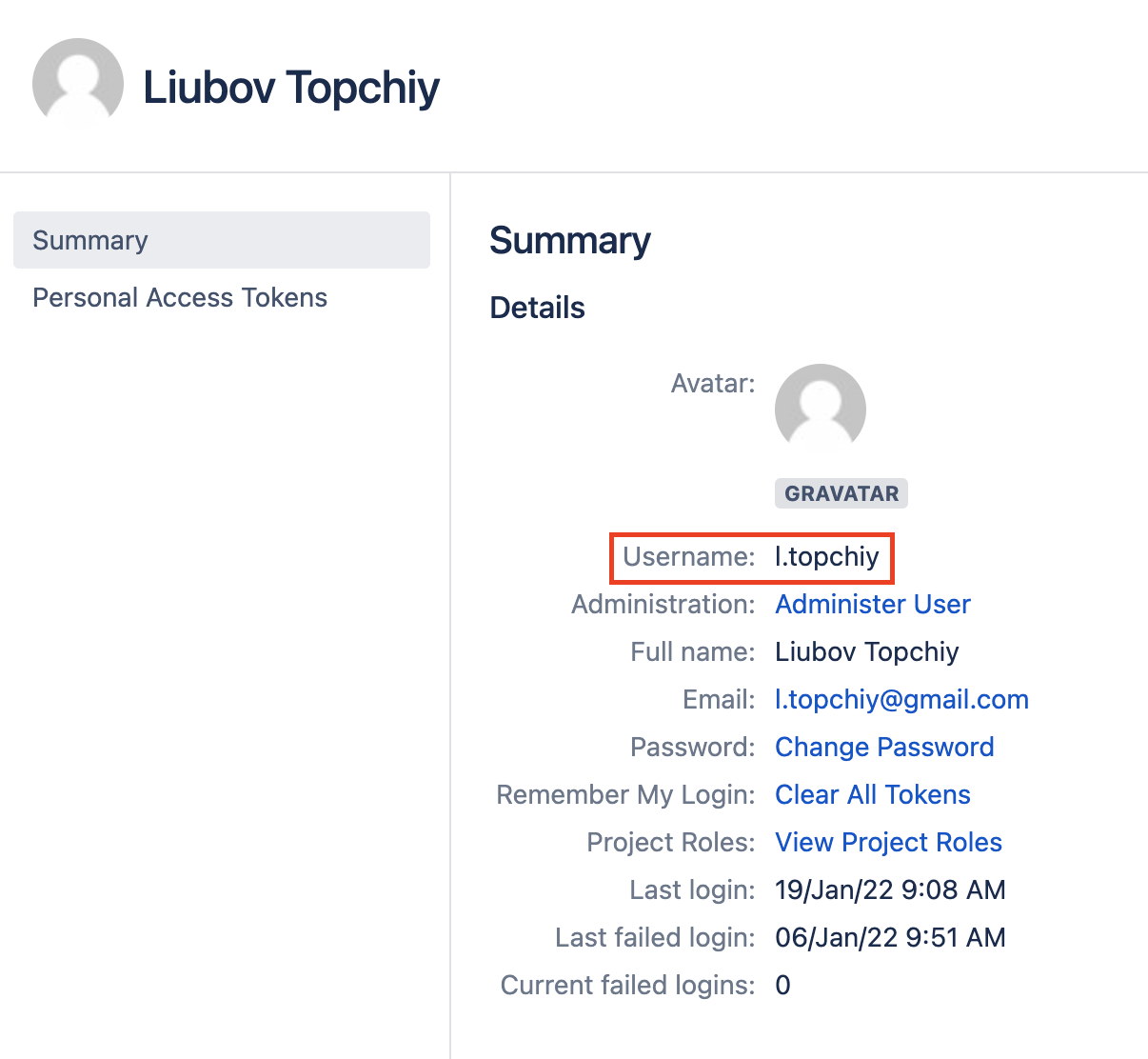Click the profile avatar beside the page title

[x=78, y=84]
